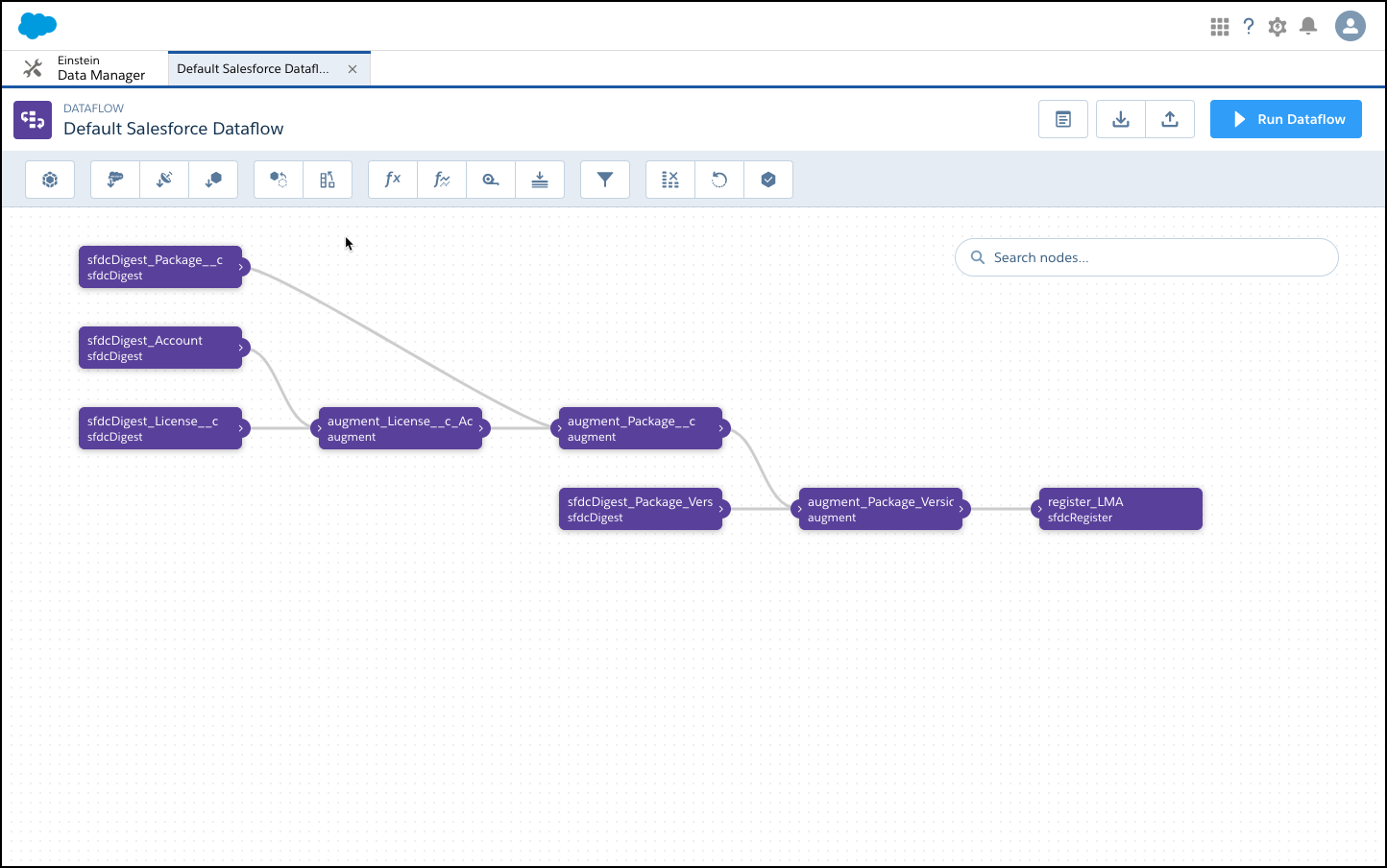
Task: Click output chevron of augment_Package__c node
Action: [x=721, y=428]
